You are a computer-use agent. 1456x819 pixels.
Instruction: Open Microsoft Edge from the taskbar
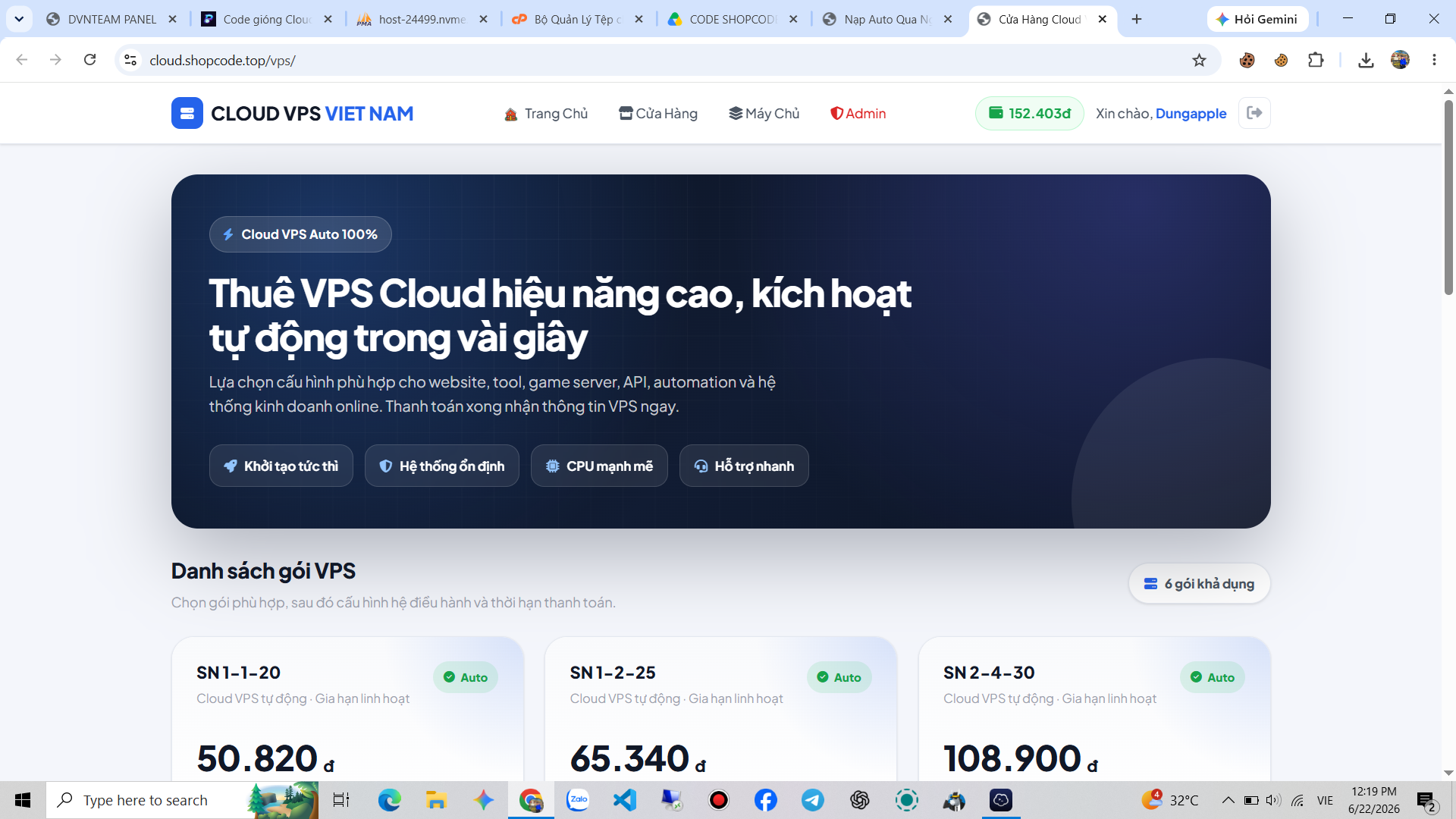tap(390, 800)
